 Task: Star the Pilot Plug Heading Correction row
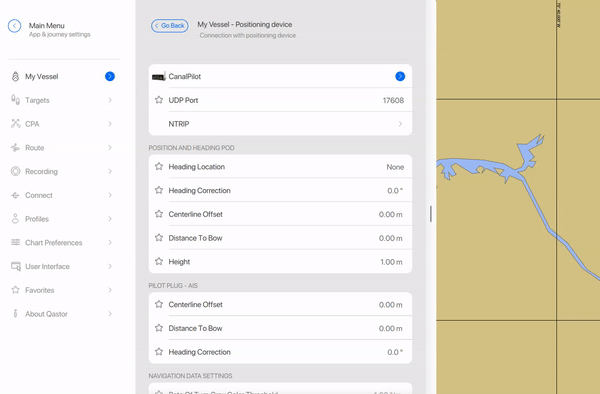[159, 352]
